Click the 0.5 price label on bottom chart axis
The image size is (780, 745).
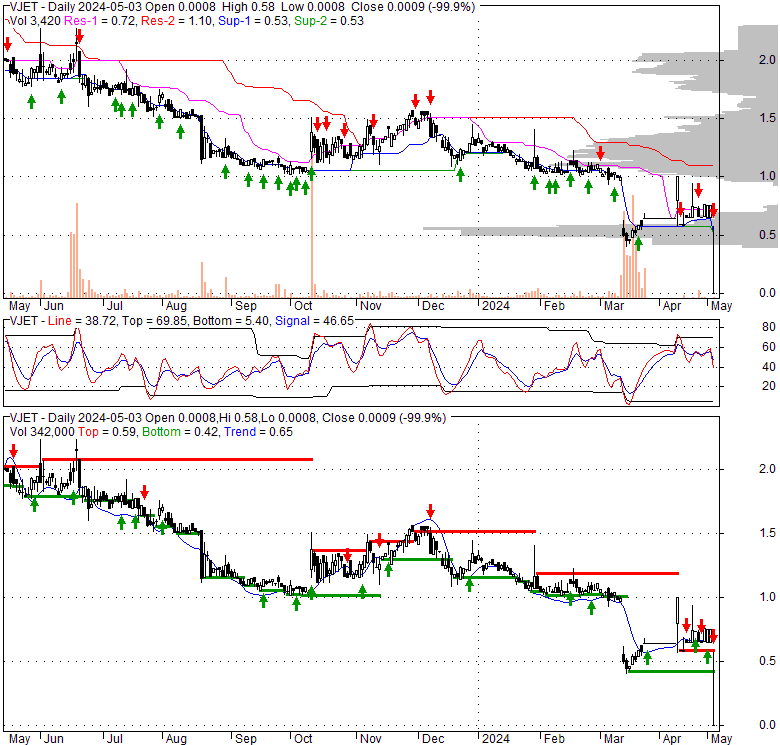tap(767, 661)
